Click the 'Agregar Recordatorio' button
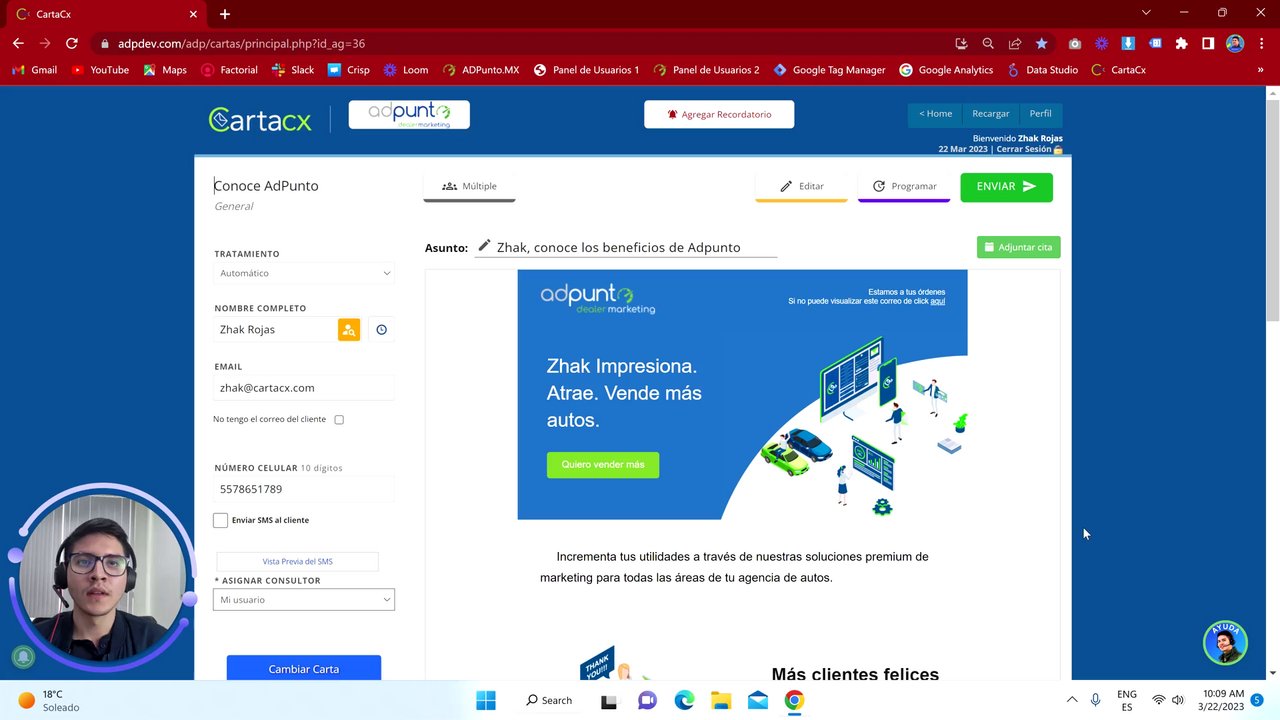1280x720 pixels. click(x=719, y=114)
